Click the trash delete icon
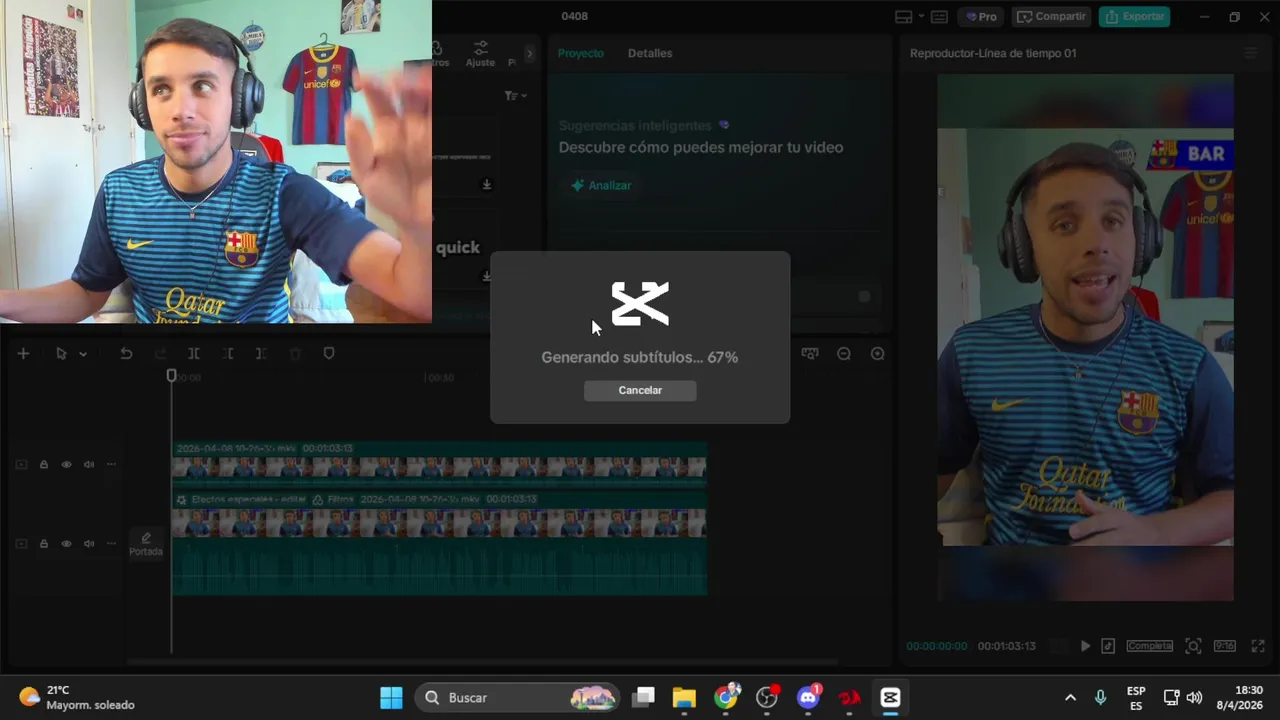 pos(295,353)
